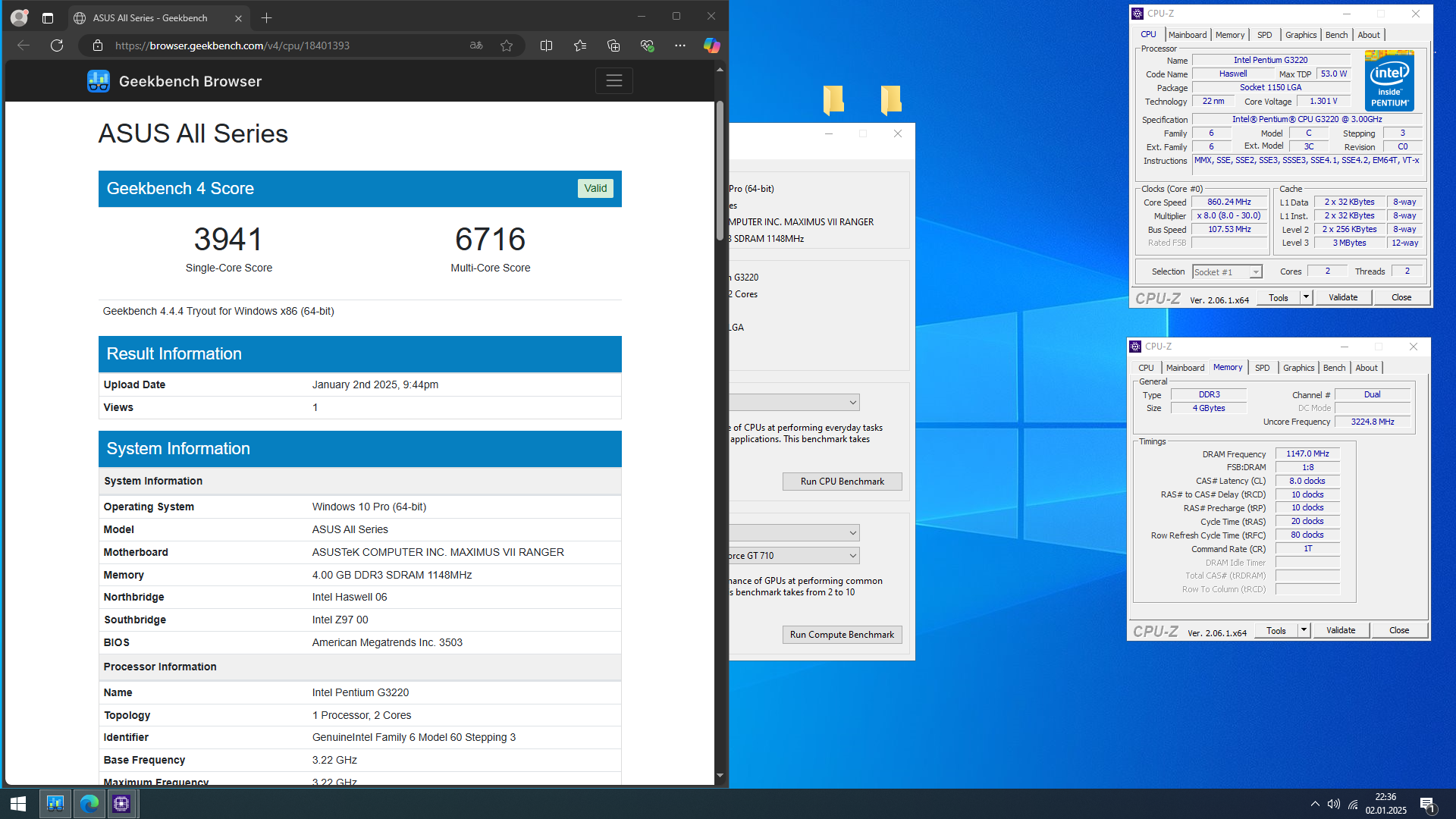The height and width of the screenshot is (819, 1456).
Task: Open the left desktop folder icon
Action: coord(833,100)
